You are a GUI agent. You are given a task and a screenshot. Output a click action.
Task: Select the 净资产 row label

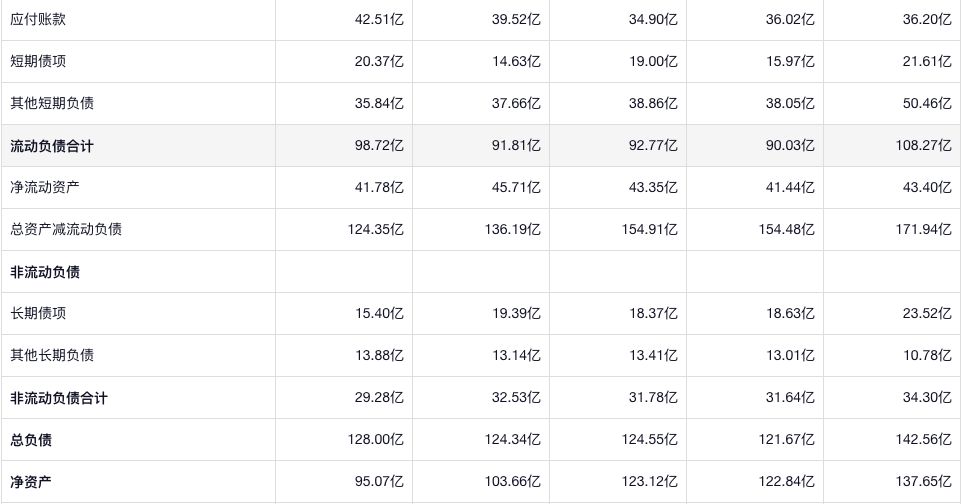pos(31,482)
